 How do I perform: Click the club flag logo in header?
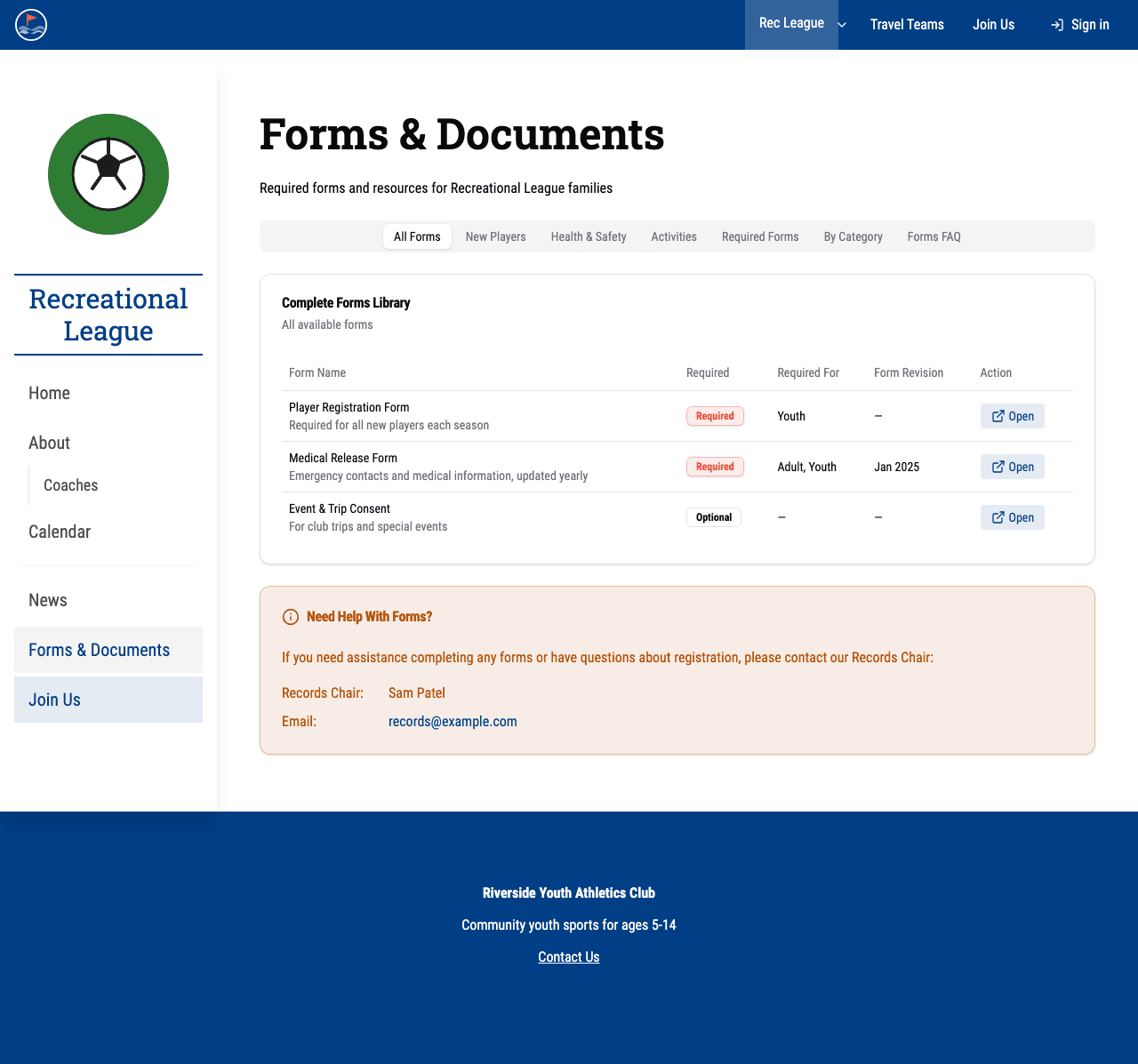31,25
